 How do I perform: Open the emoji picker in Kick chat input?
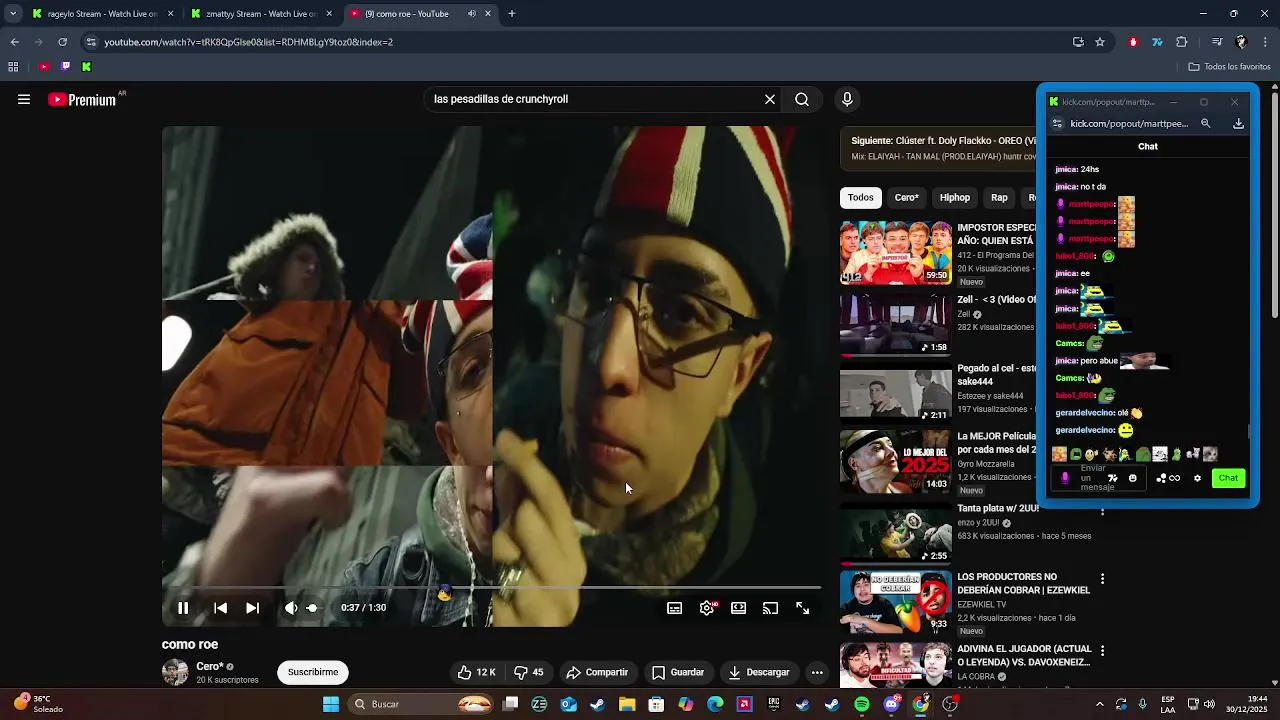pos(1132,478)
